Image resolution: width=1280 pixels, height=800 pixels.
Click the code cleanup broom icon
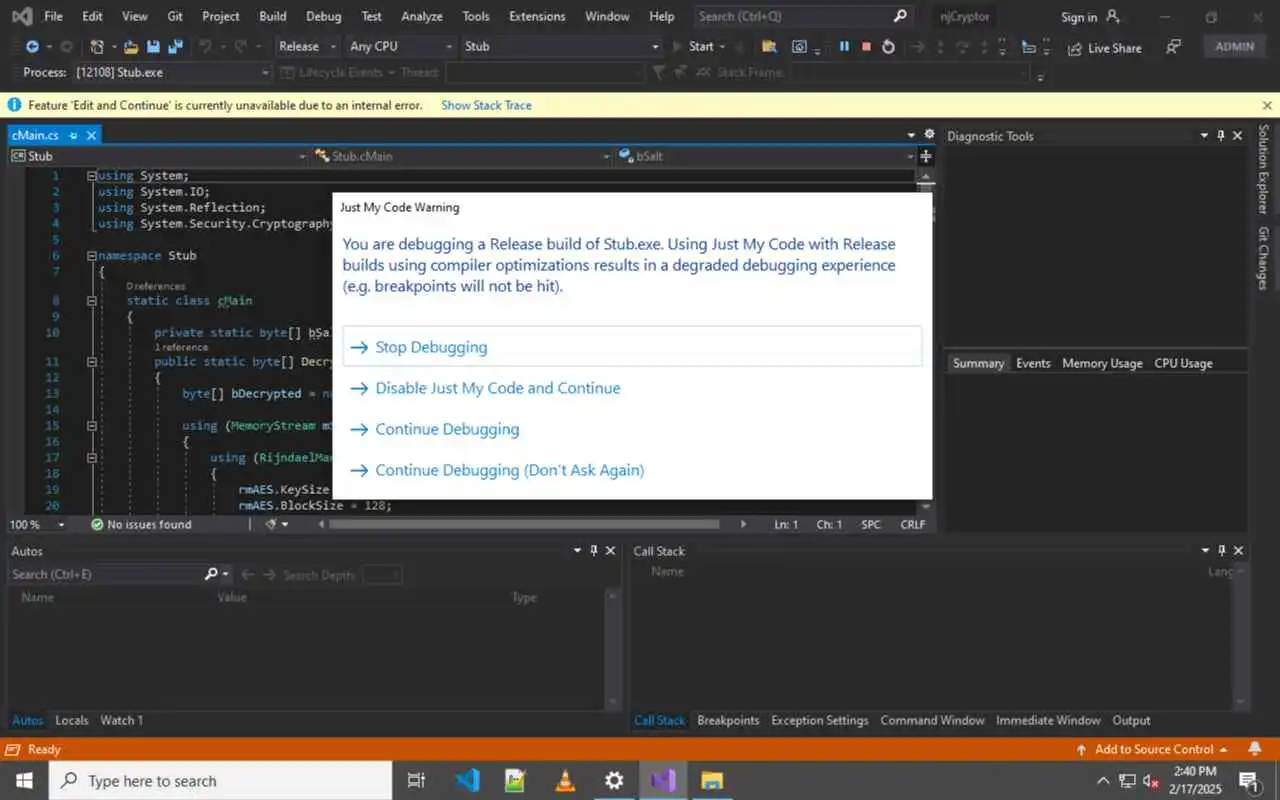tap(272, 524)
